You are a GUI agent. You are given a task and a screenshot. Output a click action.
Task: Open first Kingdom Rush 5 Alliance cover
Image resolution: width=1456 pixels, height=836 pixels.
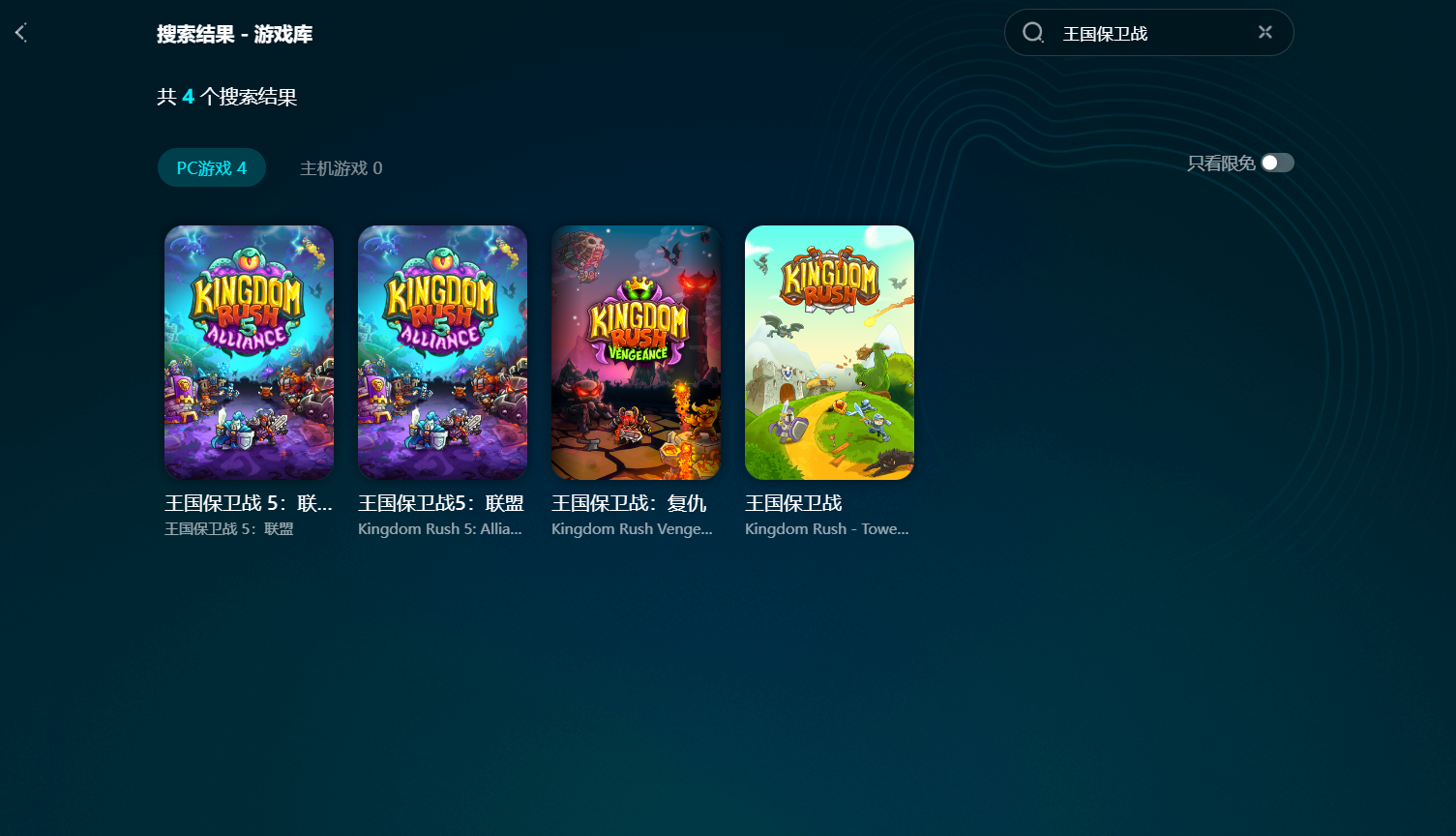tap(249, 352)
